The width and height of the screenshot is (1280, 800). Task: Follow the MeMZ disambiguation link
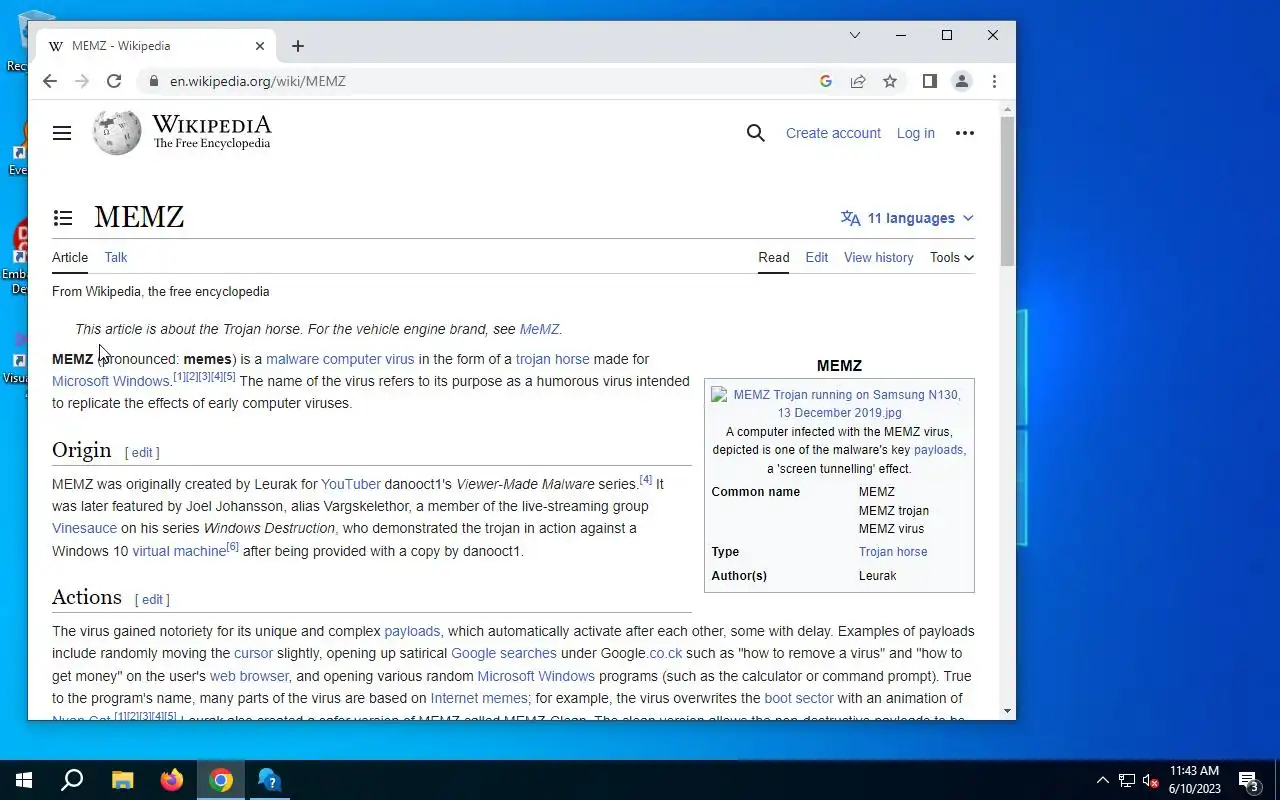(x=539, y=329)
